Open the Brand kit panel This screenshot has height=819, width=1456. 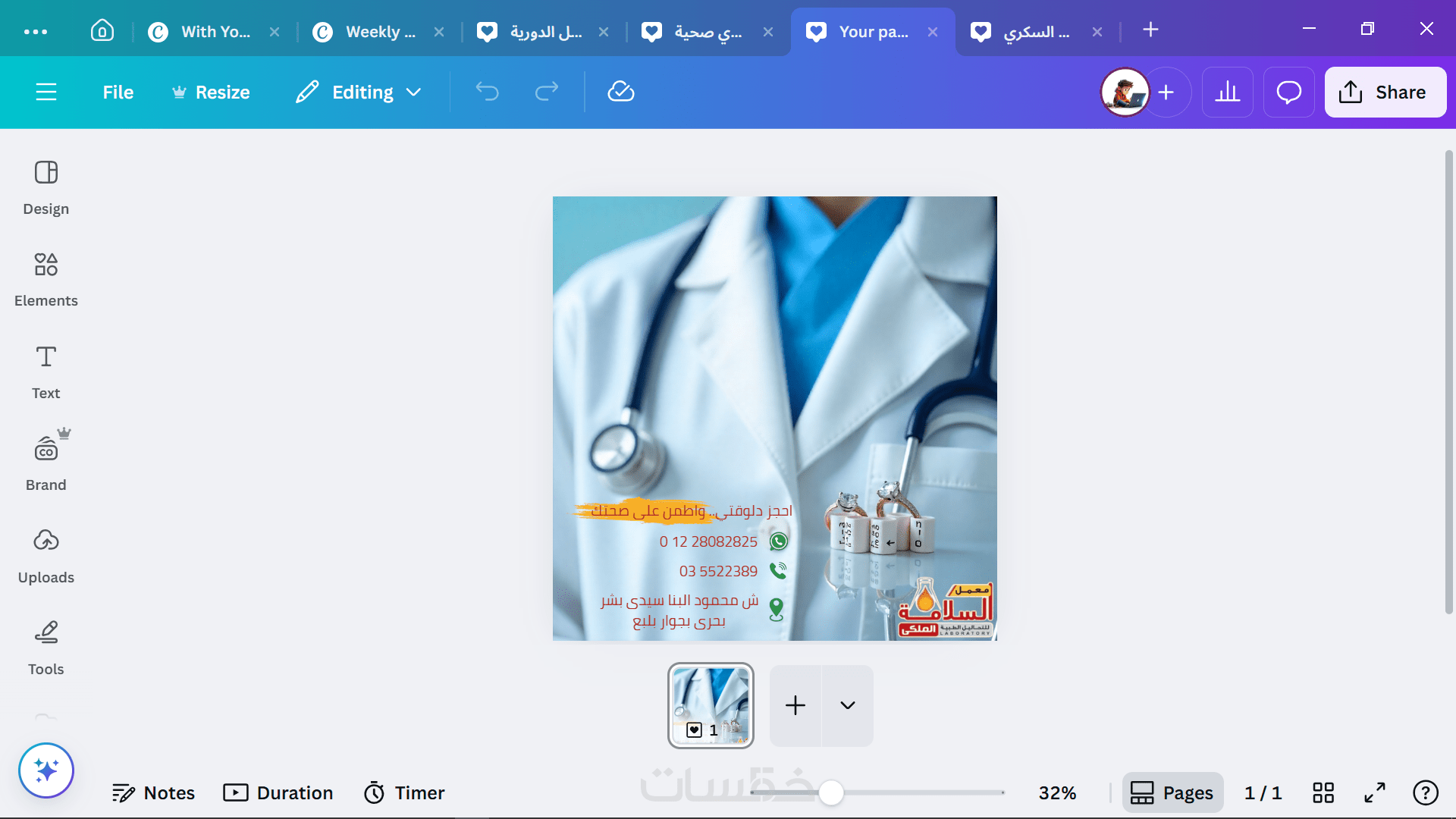coord(45,463)
